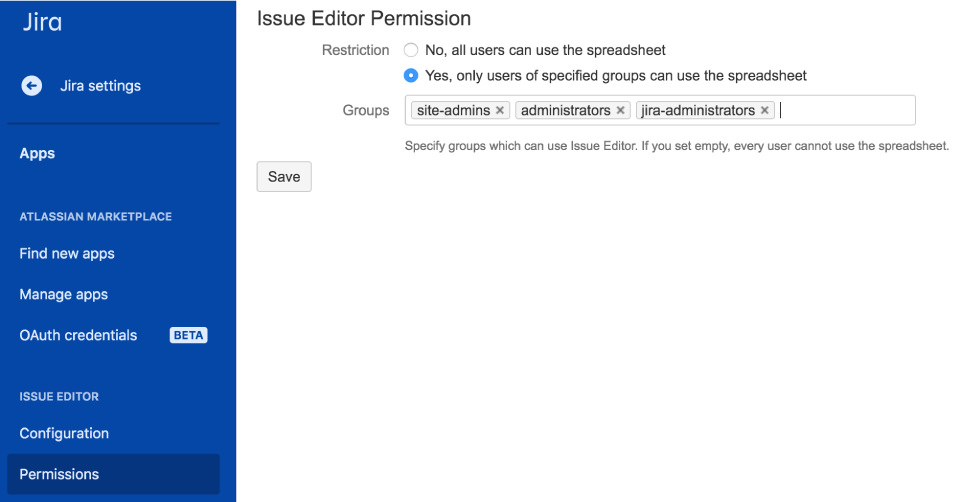Click the ATLASSIAN MARKETPLACE section header
Image resolution: width=960 pixels, height=502 pixels.
tap(96, 217)
